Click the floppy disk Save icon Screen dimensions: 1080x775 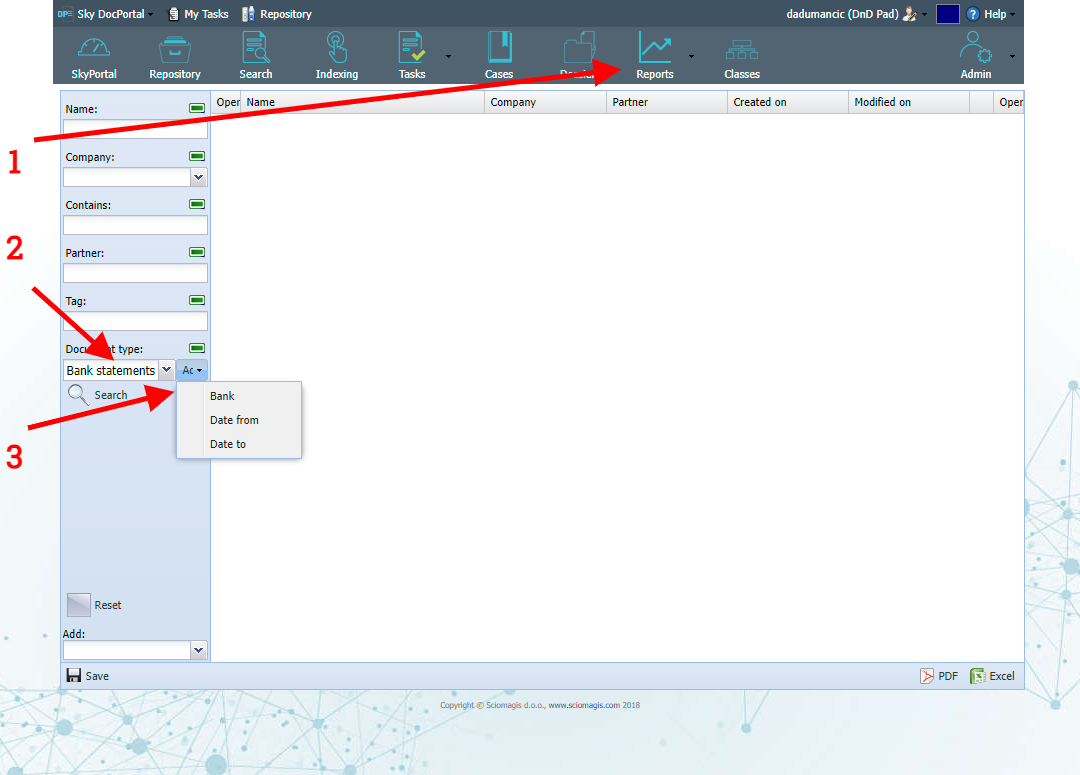pos(74,675)
